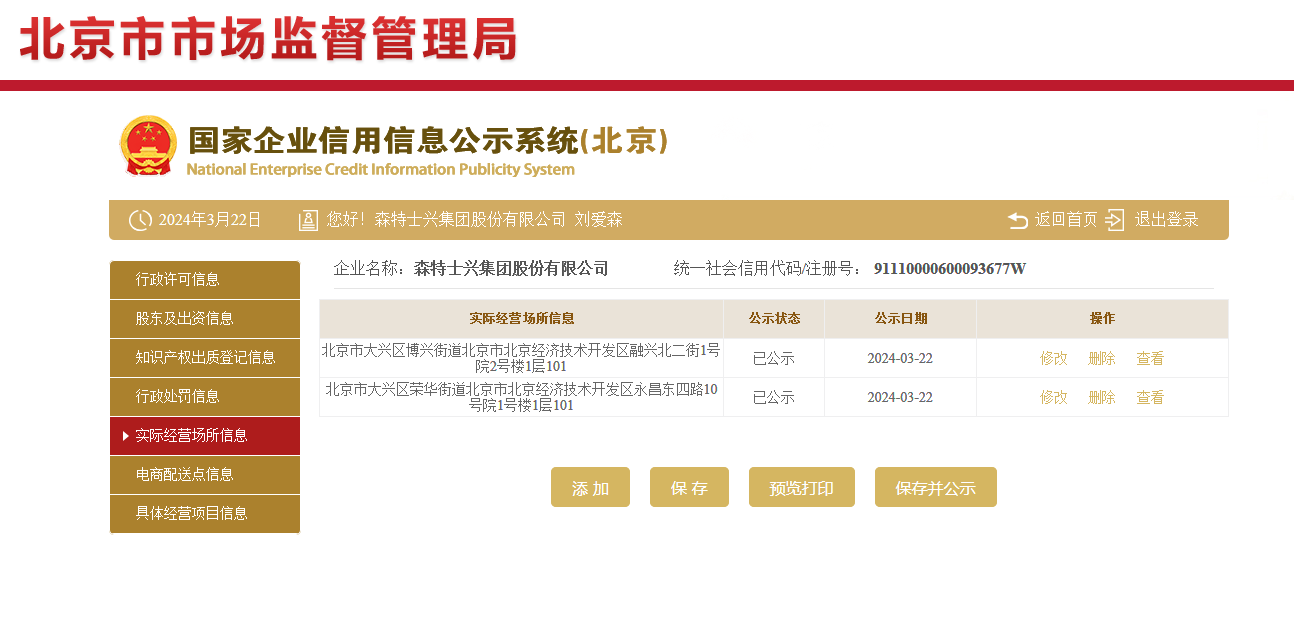
Task: Click the 实际经营场所信息 column header
Action: [522, 319]
